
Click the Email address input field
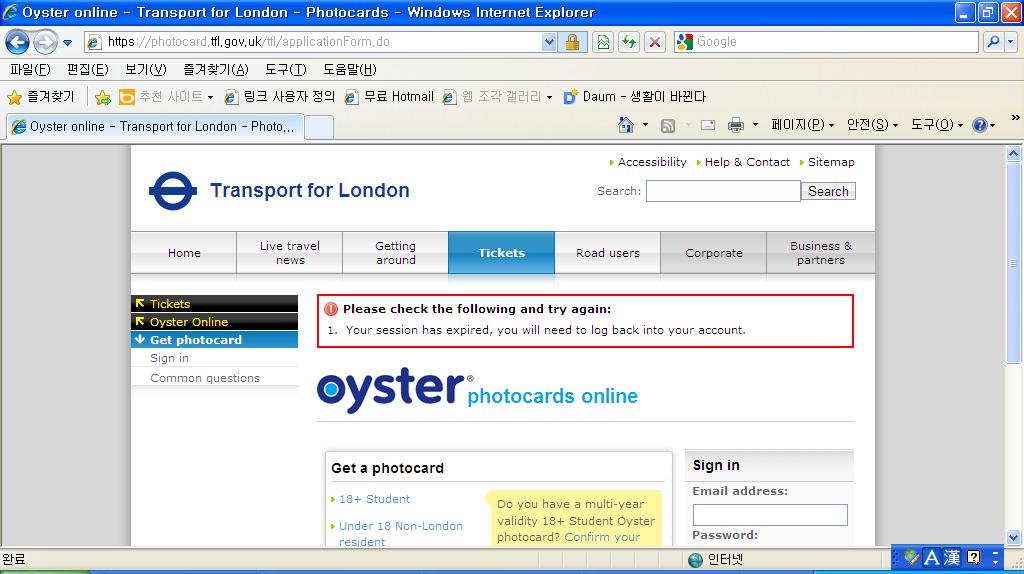point(770,515)
